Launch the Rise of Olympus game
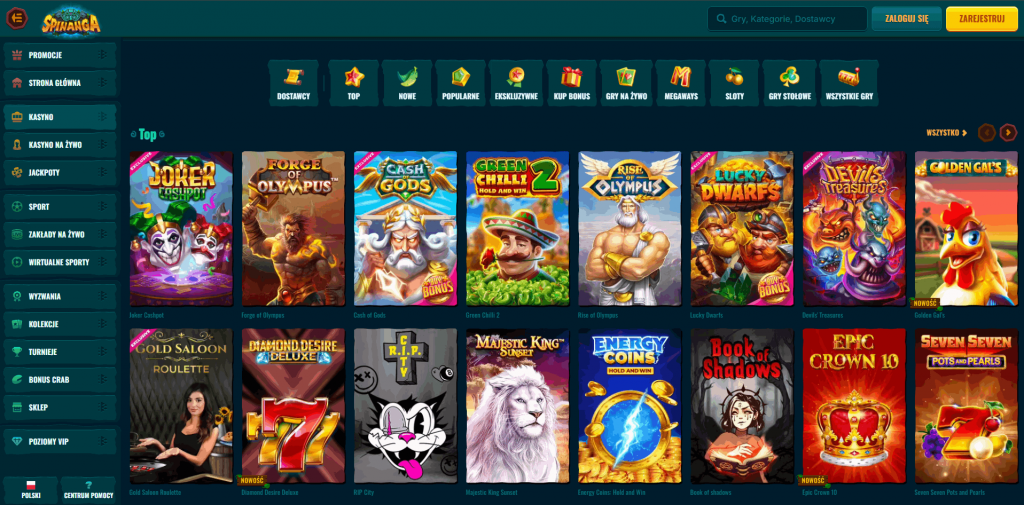This screenshot has width=1024, height=505. (630, 229)
